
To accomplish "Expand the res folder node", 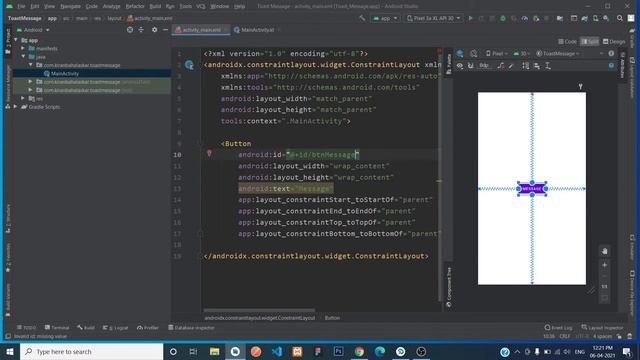I will click(x=23, y=98).
